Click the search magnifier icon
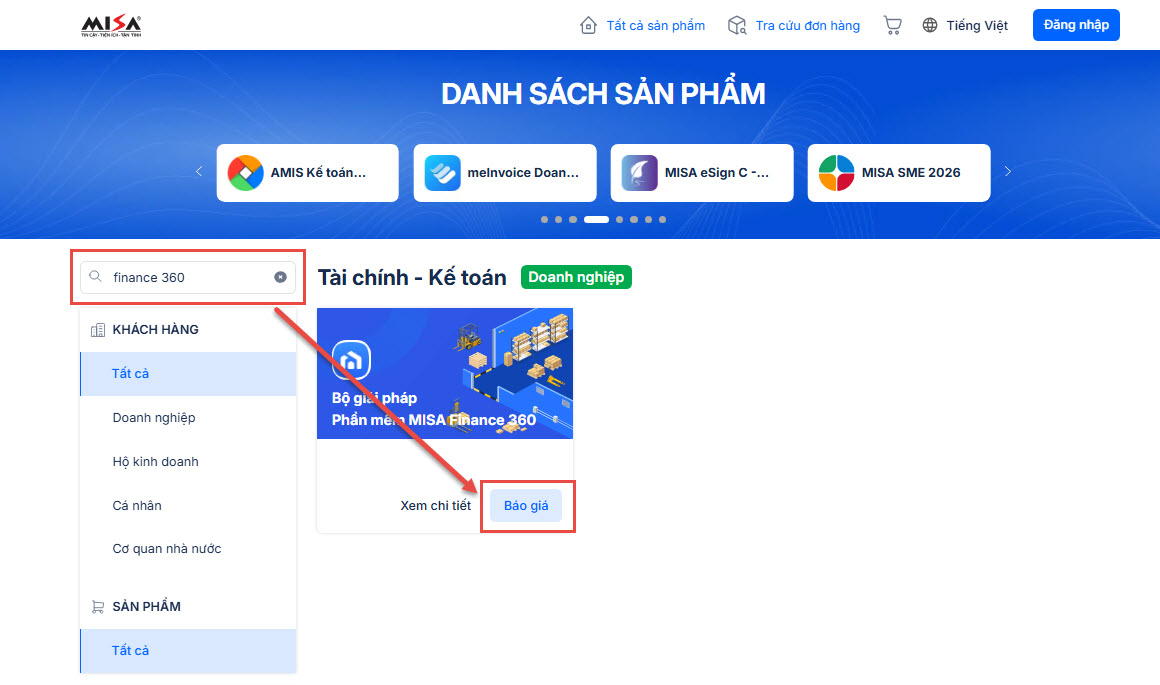This screenshot has width=1160, height=685. coord(95,277)
